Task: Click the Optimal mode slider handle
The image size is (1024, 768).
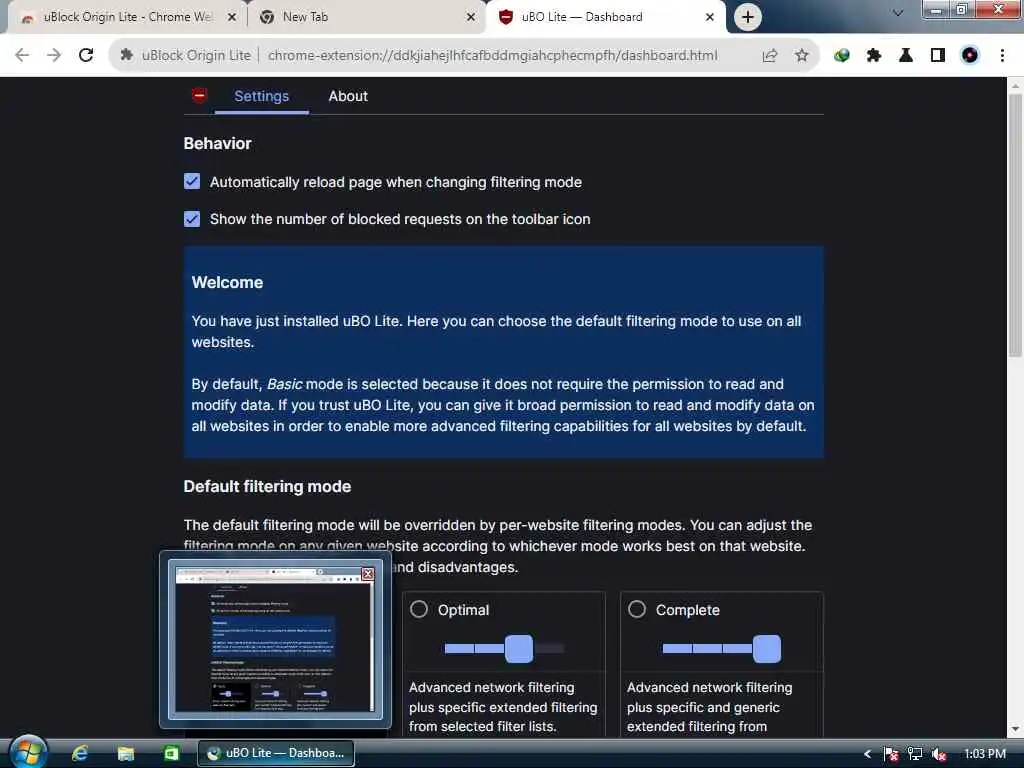Action: [x=519, y=648]
